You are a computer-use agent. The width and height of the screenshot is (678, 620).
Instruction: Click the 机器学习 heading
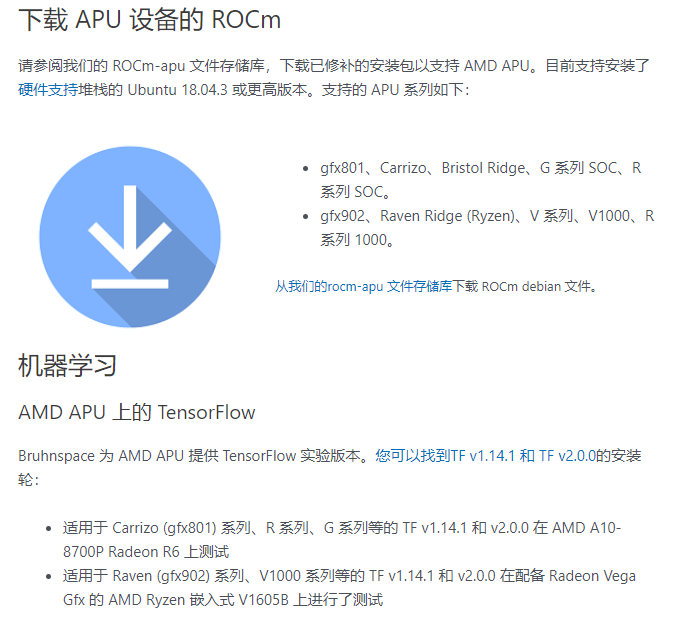67,366
